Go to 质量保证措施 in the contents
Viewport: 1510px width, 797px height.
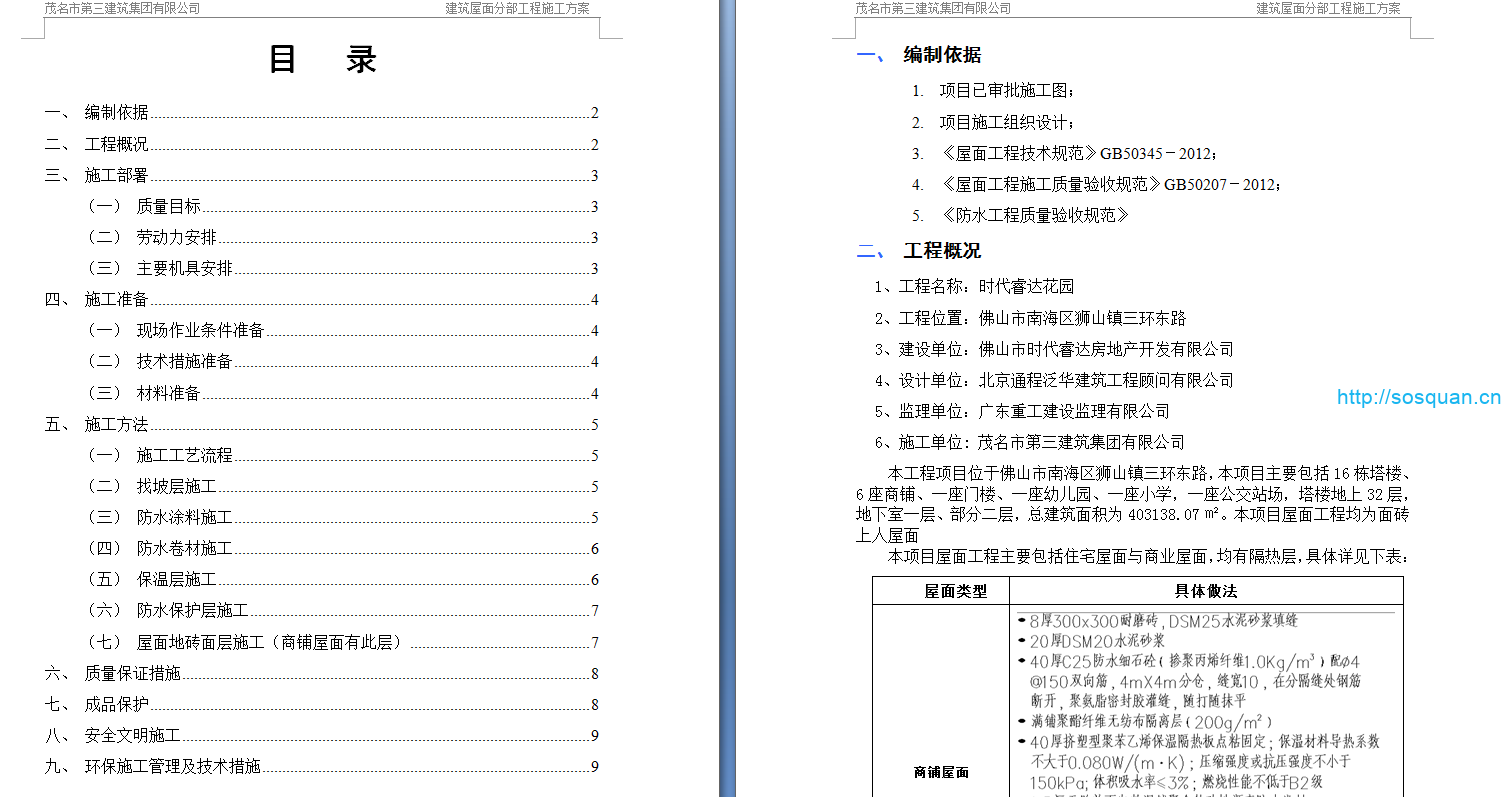[133, 674]
